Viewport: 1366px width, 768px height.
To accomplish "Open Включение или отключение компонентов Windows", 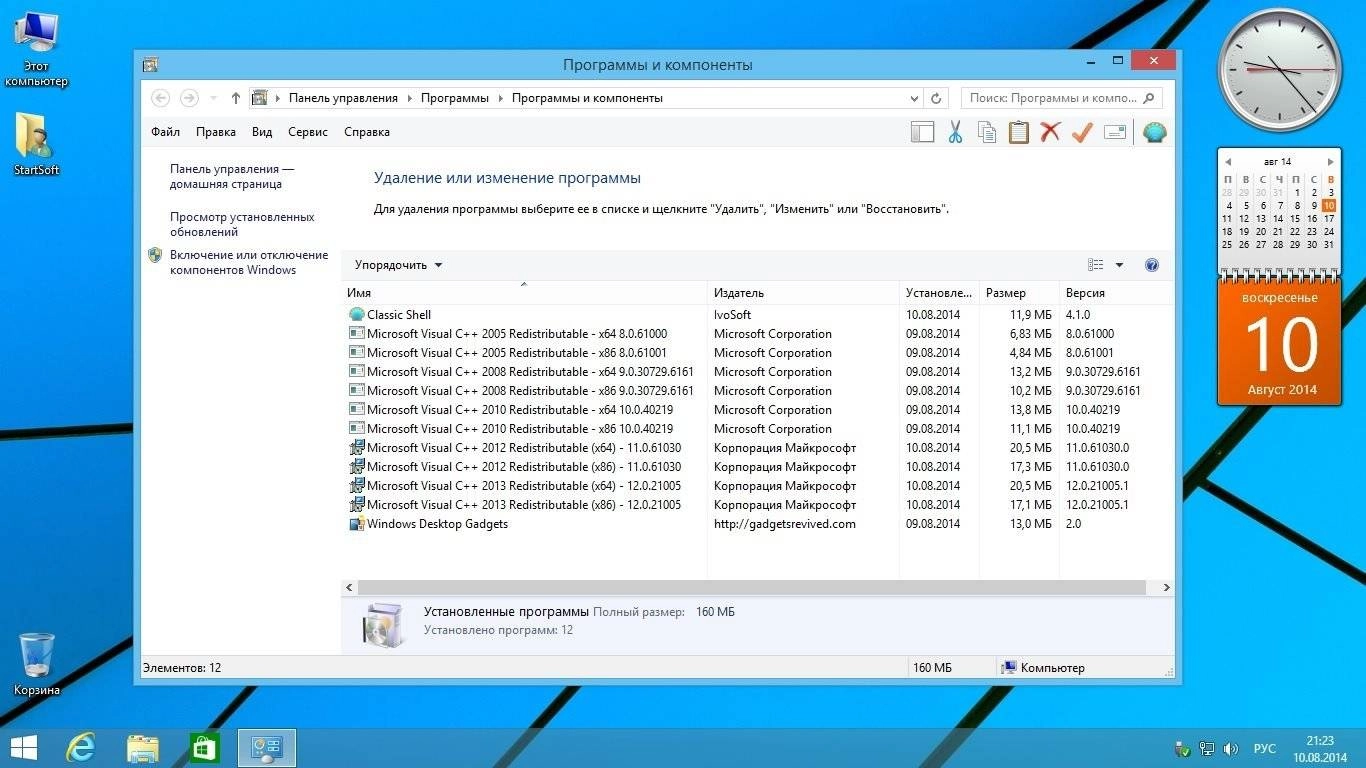I will pyautogui.click(x=249, y=262).
